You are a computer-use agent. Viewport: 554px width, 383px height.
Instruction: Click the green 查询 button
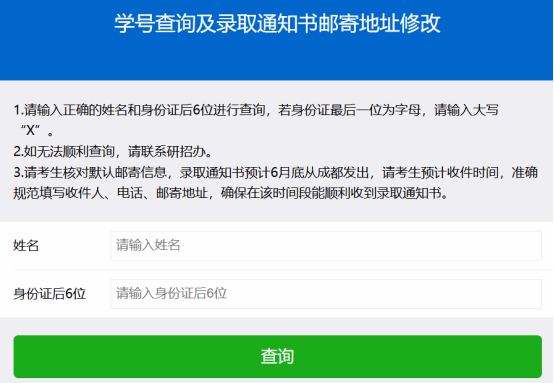(x=277, y=356)
